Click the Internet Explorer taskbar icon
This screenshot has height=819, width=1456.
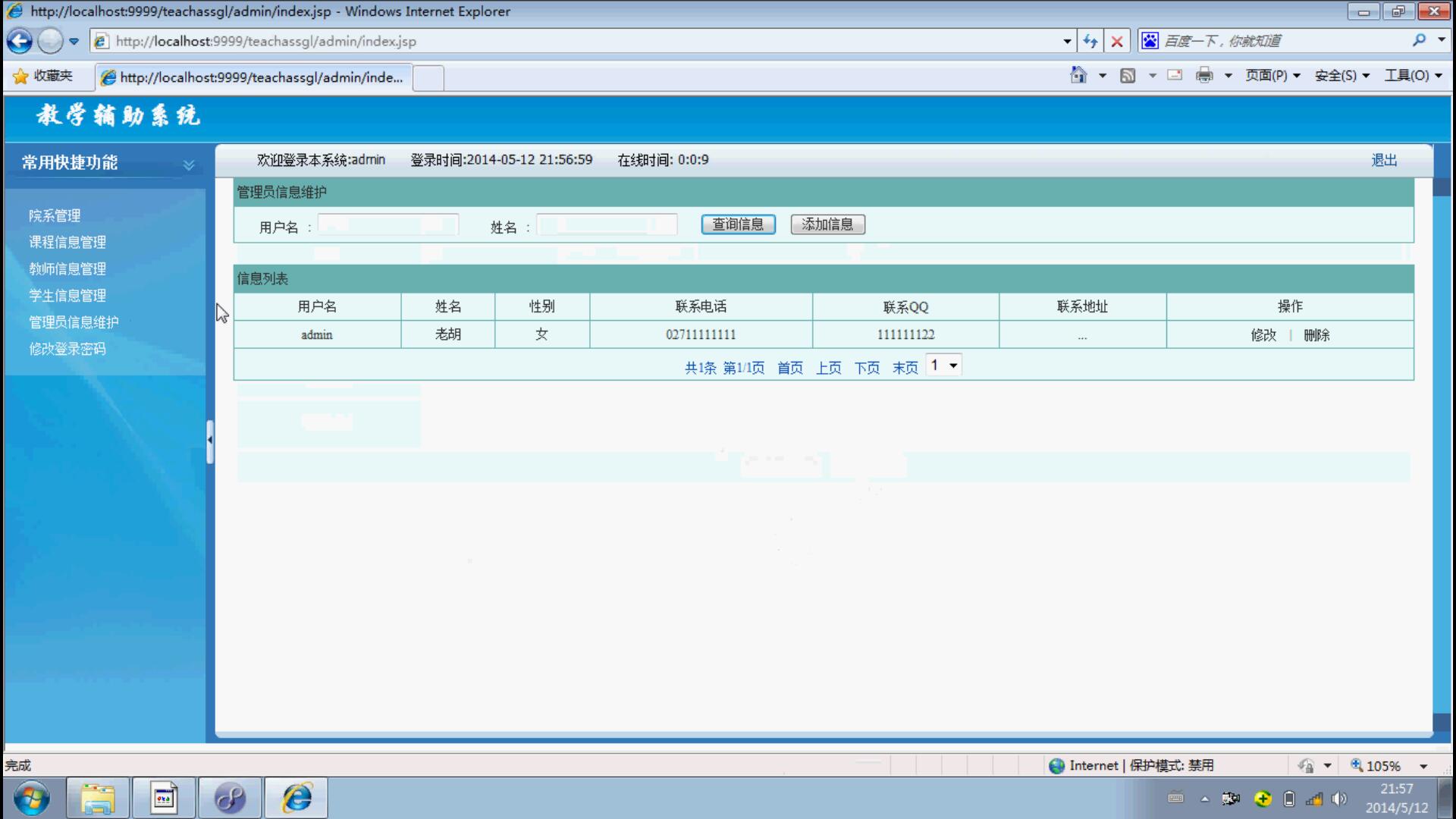(x=296, y=798)
